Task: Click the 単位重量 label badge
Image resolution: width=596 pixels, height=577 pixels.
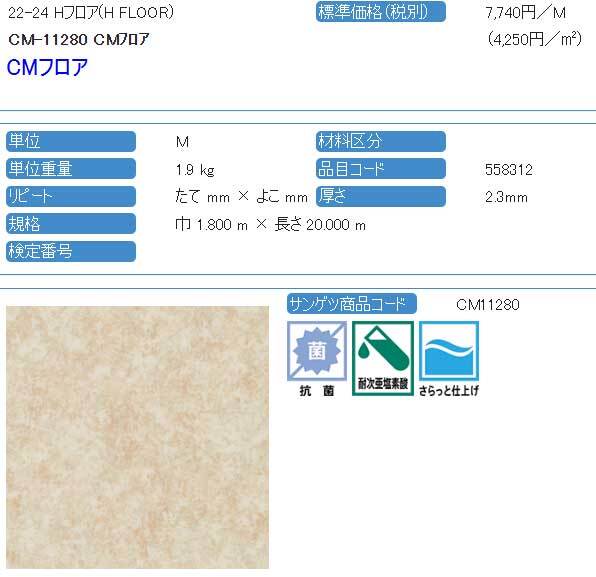Action: [x=71, y=169]
